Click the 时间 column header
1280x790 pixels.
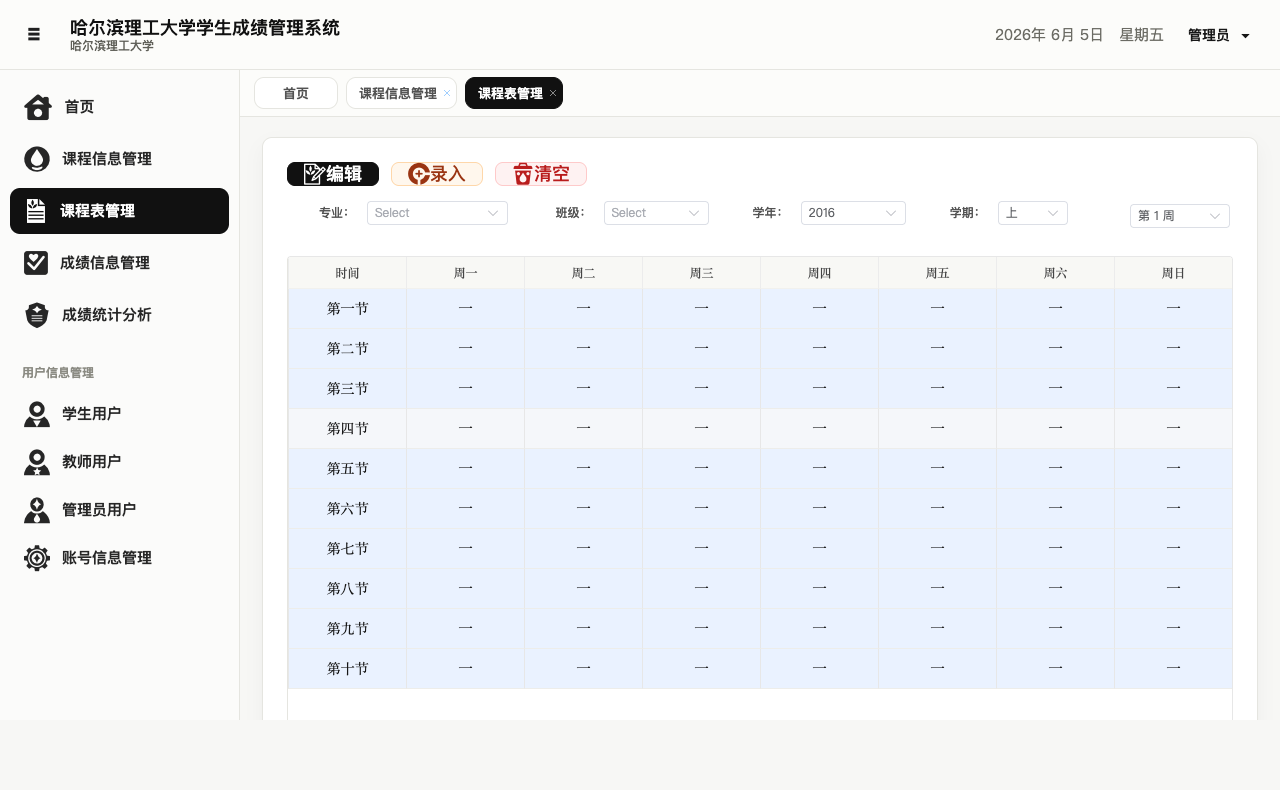[x=348, y=273]
